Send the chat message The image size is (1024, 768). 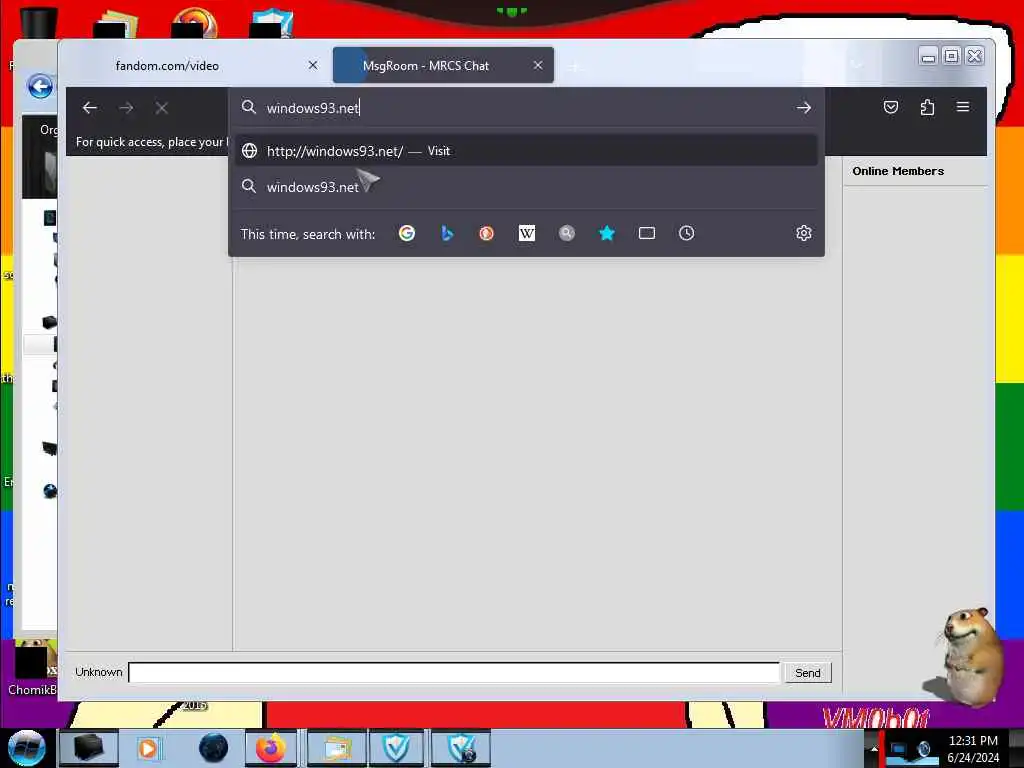[x=807, y=673]
